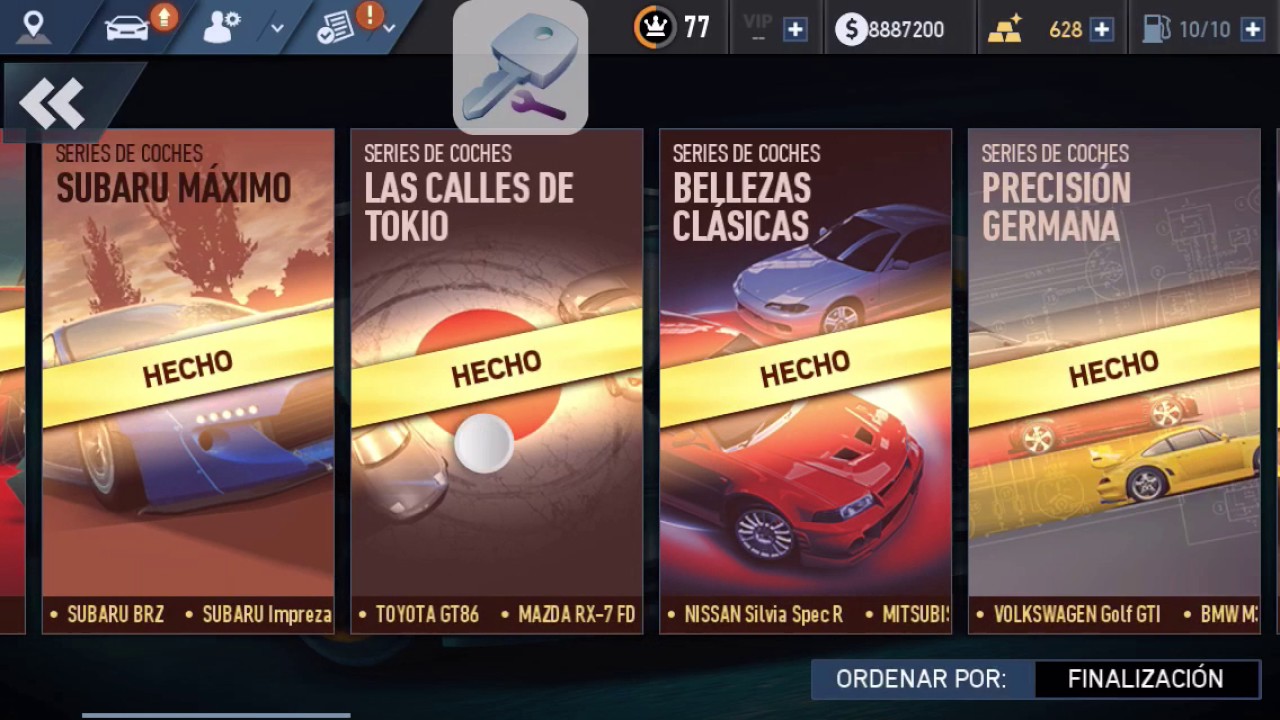
Task: Tap the fuel pump icon
Action: pos(1156,29)
